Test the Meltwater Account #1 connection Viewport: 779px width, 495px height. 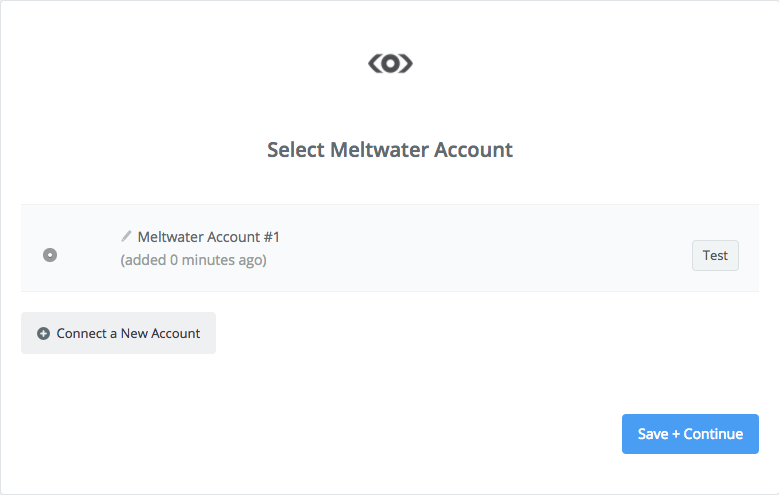tap(715, 255)
